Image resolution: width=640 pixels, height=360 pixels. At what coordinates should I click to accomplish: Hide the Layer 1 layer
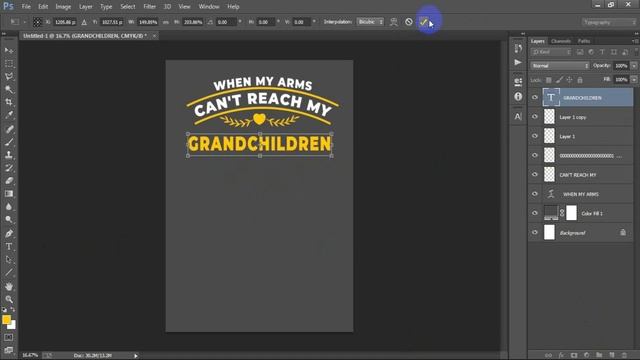point(535,136)
